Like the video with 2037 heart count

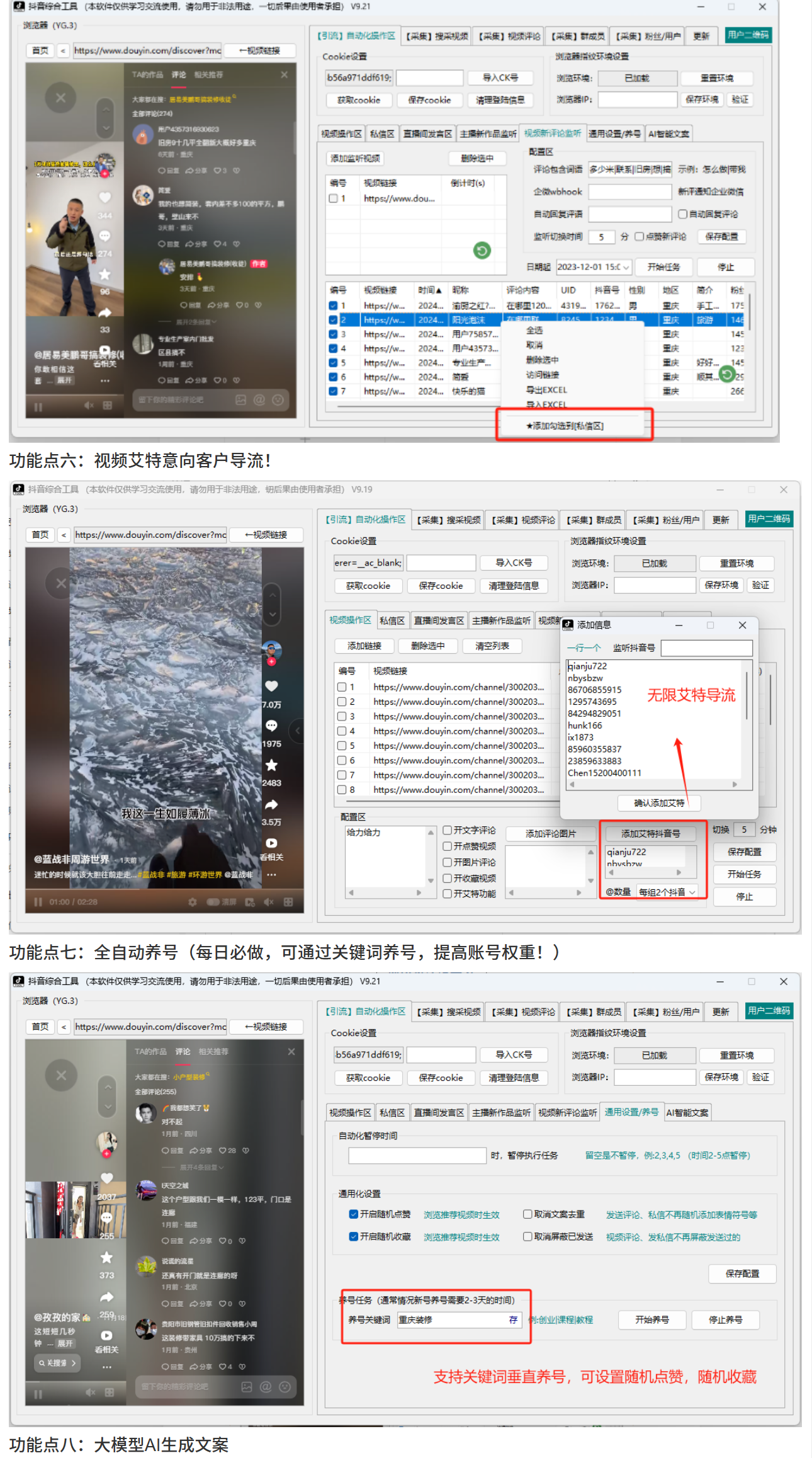[x=107, y=1178]
